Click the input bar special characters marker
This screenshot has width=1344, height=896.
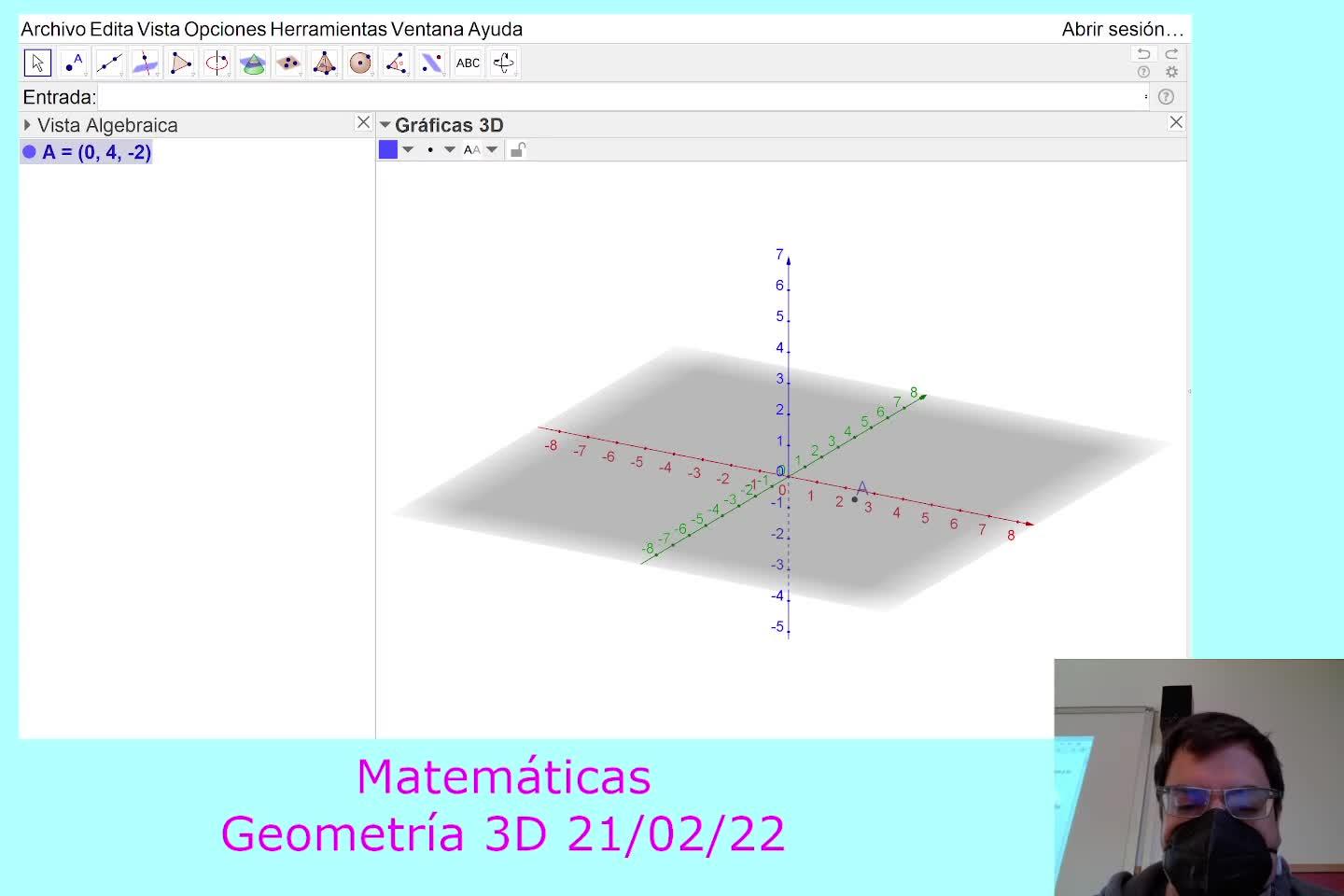pos(1145,96)
